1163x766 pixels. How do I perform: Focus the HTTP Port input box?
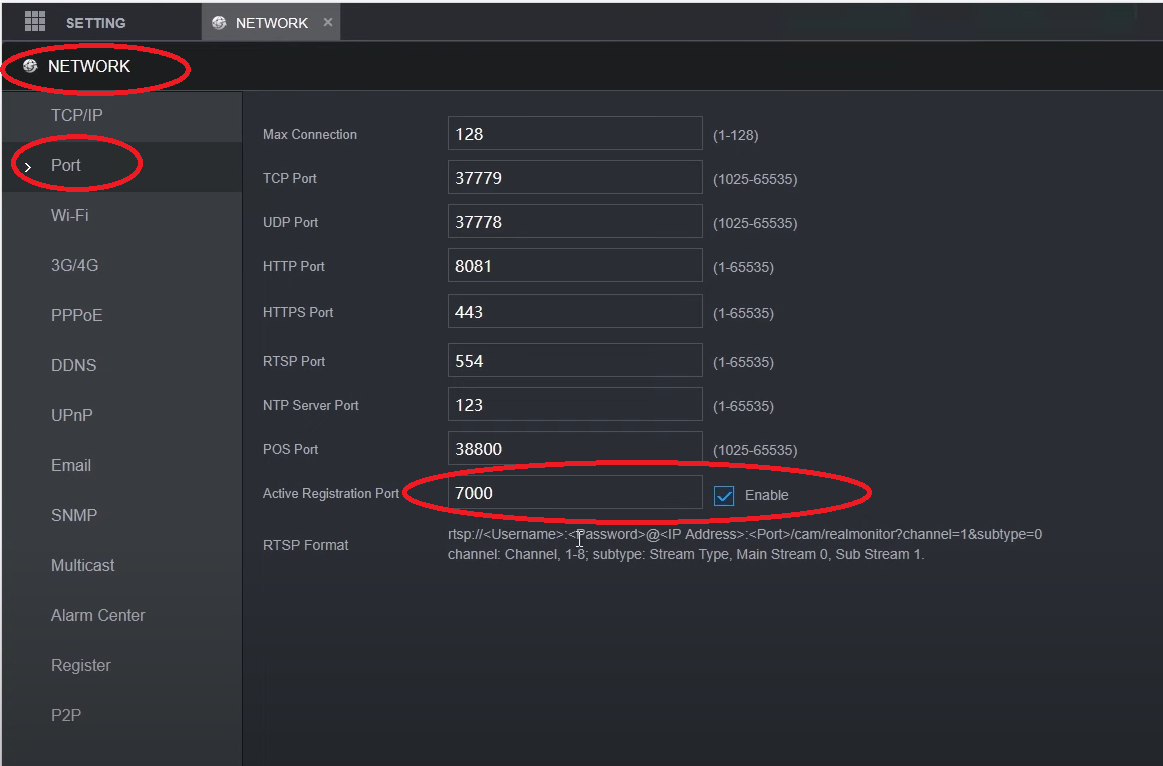(575, 266)
